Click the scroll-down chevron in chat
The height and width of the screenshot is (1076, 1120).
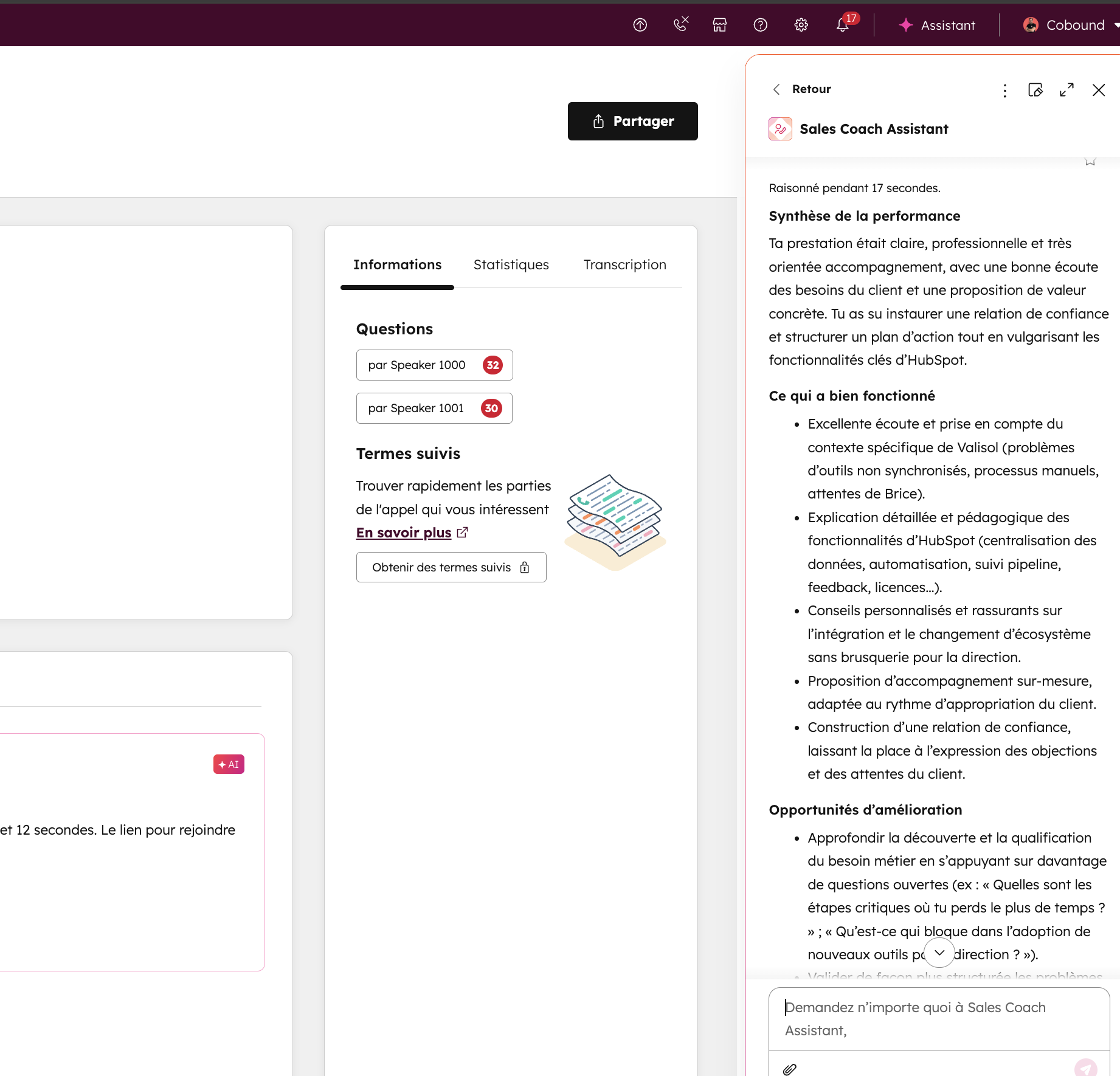pyautogui.click(x=939, y=953)
